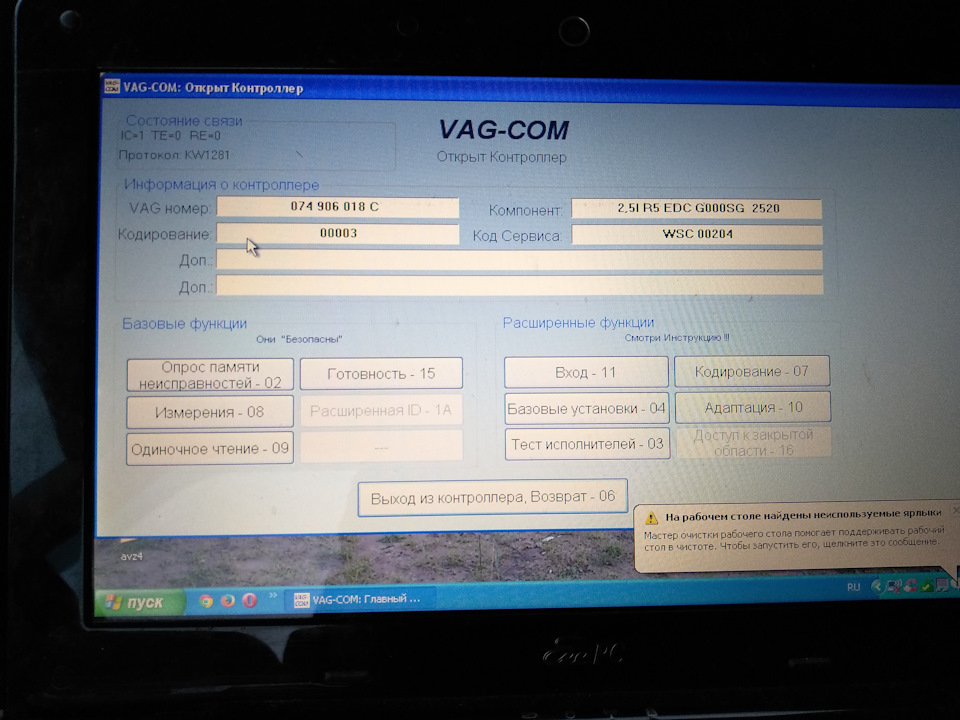Expand hidden tray icons arrow
Image resolution: width=960 pixels, height=720 pixels.
[876, 586]
